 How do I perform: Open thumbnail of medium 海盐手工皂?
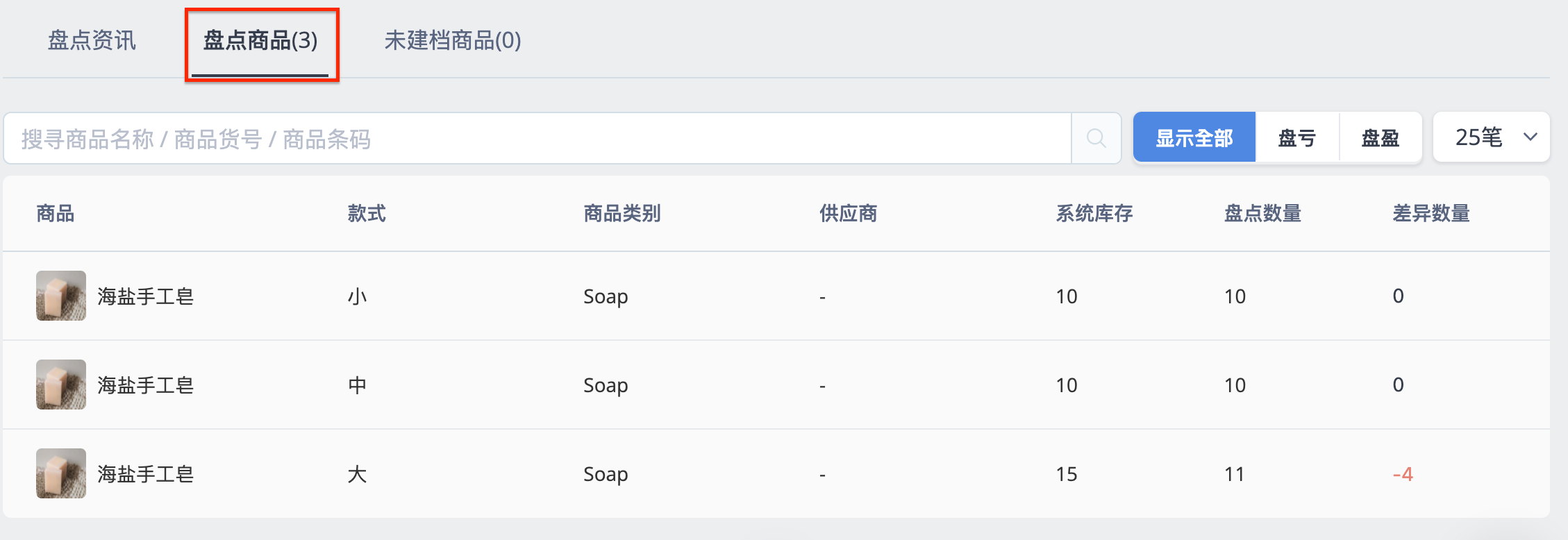click(x=61, y=385)
